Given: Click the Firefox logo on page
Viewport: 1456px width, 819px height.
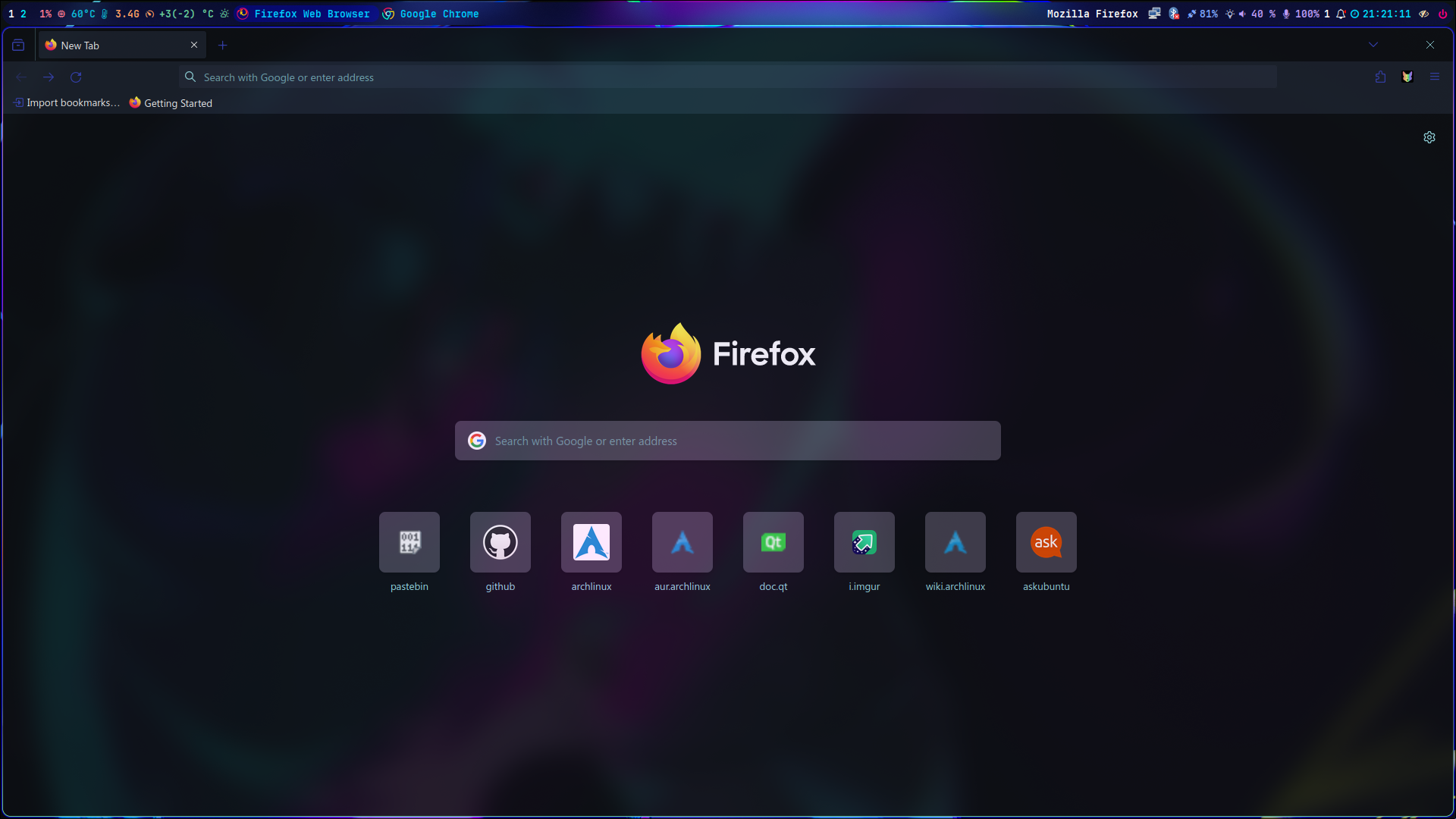Looking at the screenshot, I should point(728,353).
